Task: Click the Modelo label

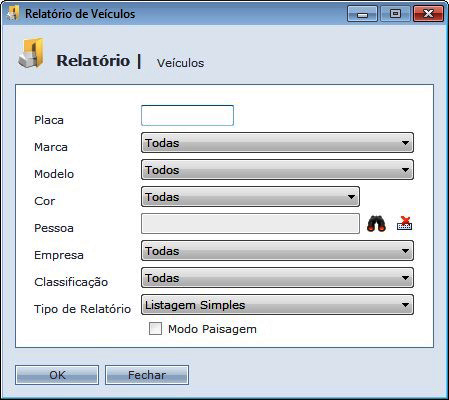Action: coord(54,174)
